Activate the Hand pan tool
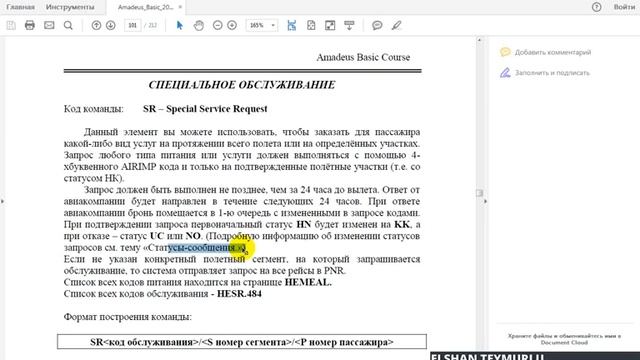The image size is (640, 360). [199, 25]
